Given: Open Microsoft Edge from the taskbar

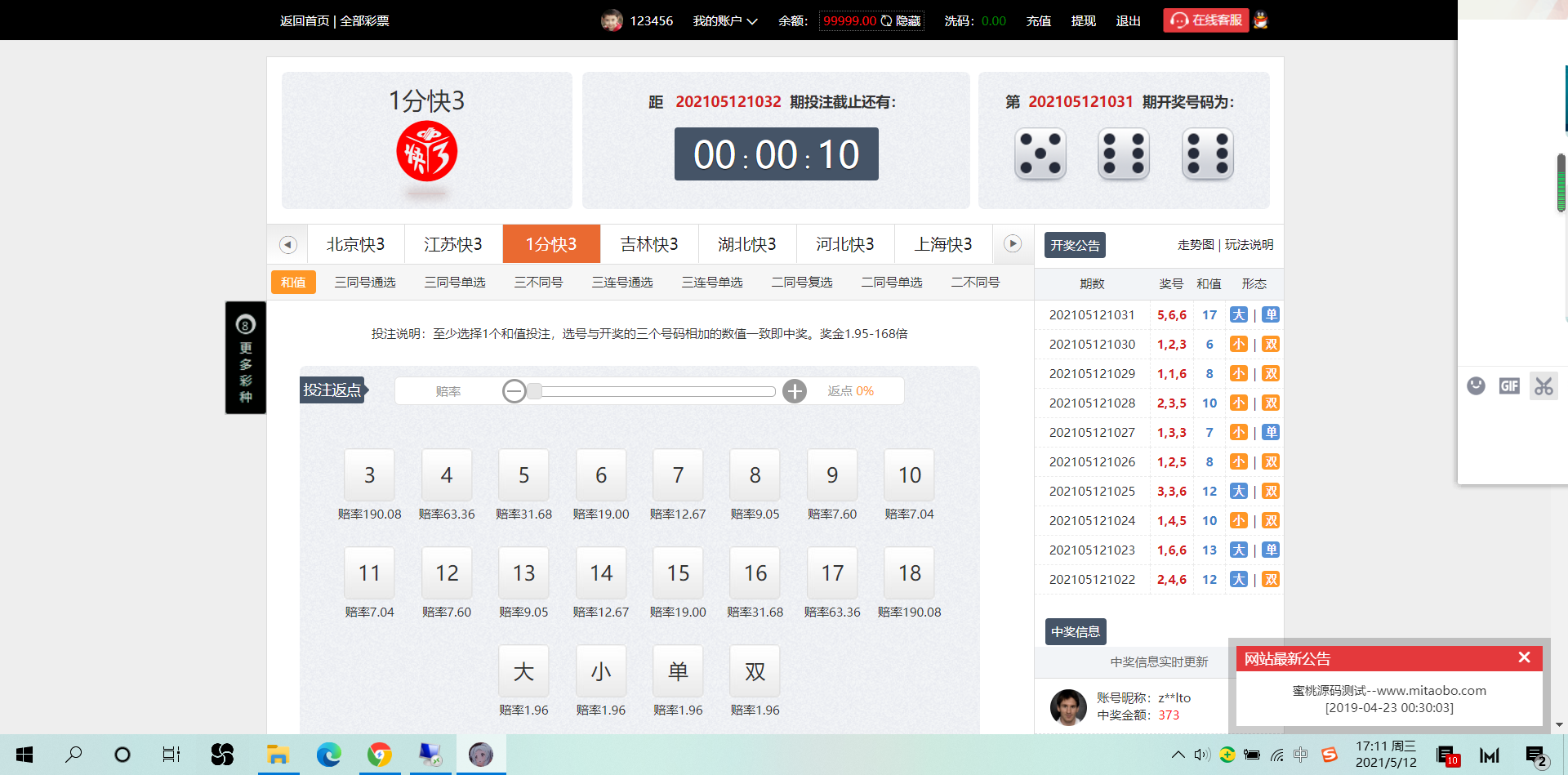Looking at the screenshot, I should coord(329,755).
